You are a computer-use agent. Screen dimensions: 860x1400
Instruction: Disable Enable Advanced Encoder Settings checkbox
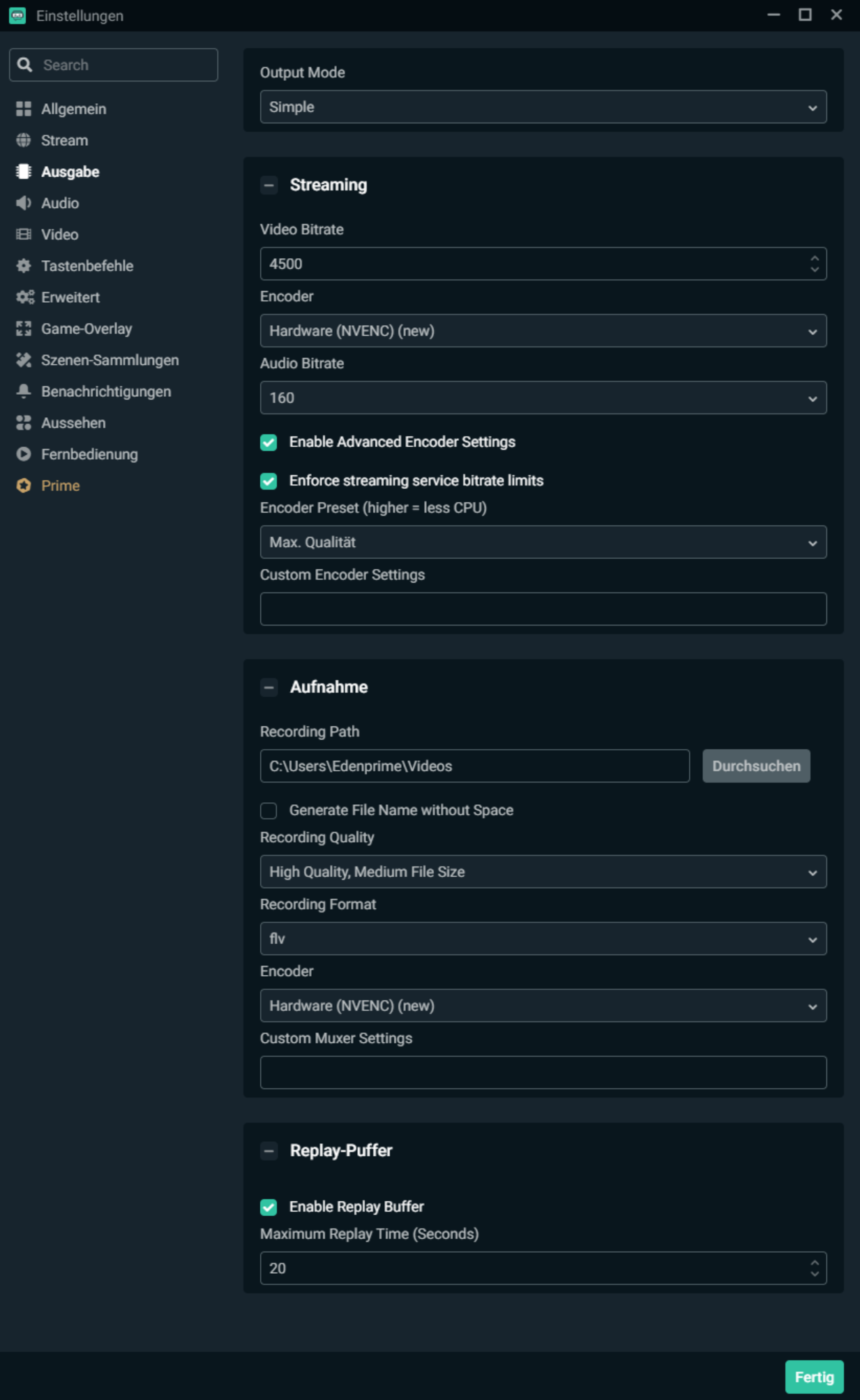click(269, 442)
